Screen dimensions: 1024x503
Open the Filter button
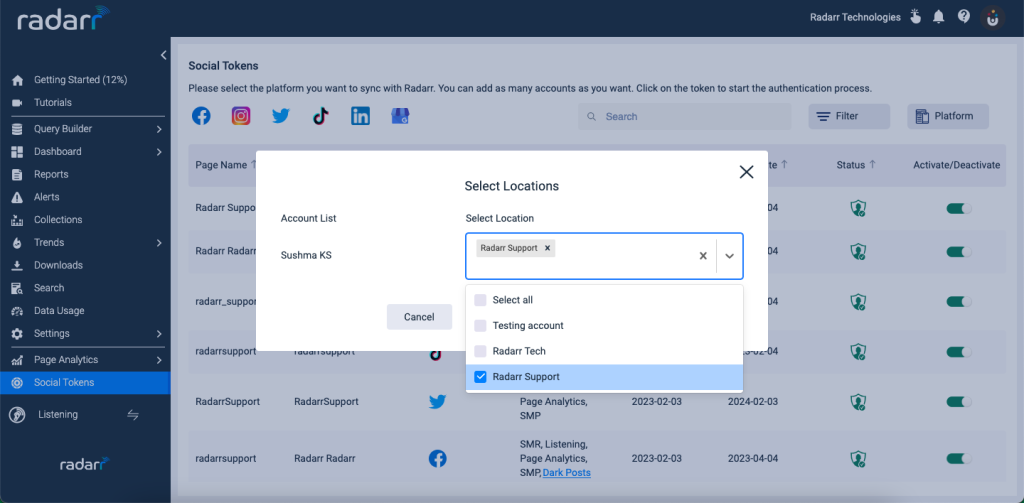coord(849,116)
